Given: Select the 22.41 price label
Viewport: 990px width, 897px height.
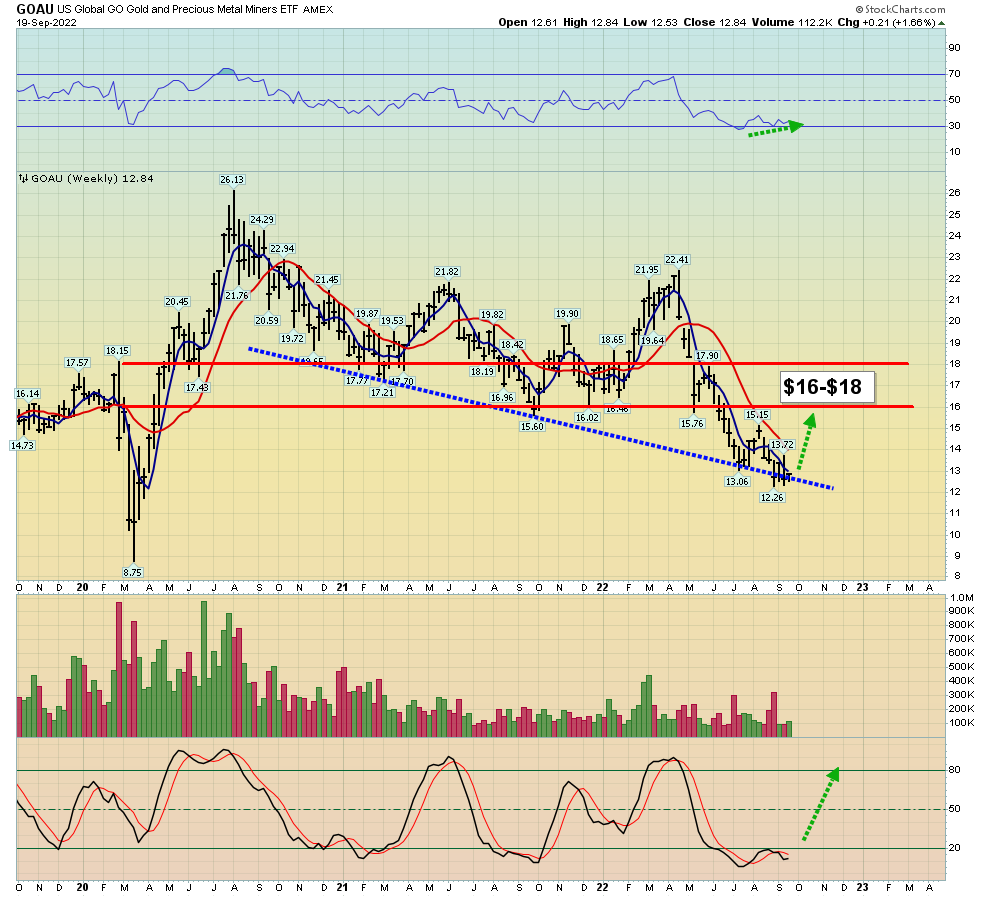Looking at the screenshot, I should (677, 259).
